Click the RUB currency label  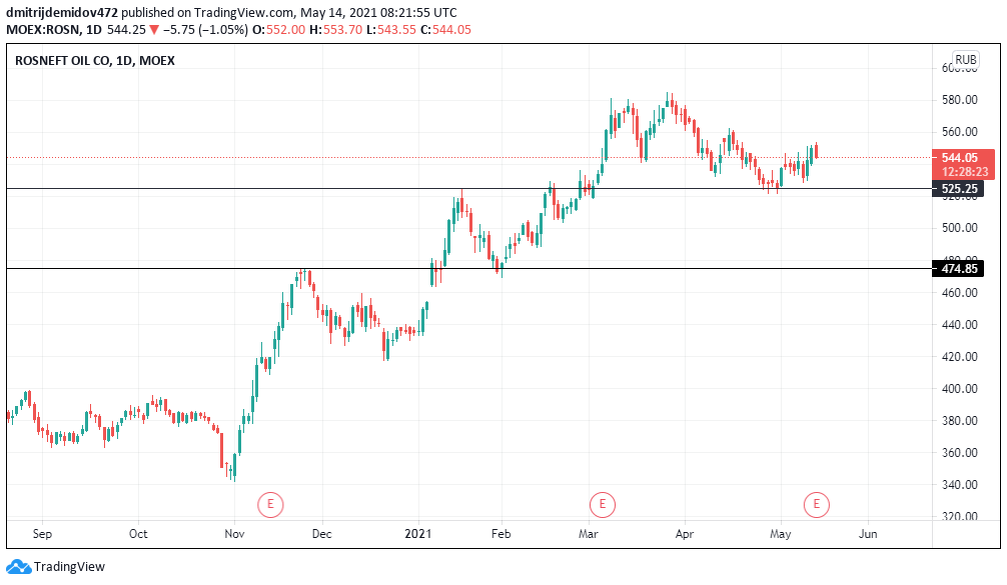pos(966,60)
